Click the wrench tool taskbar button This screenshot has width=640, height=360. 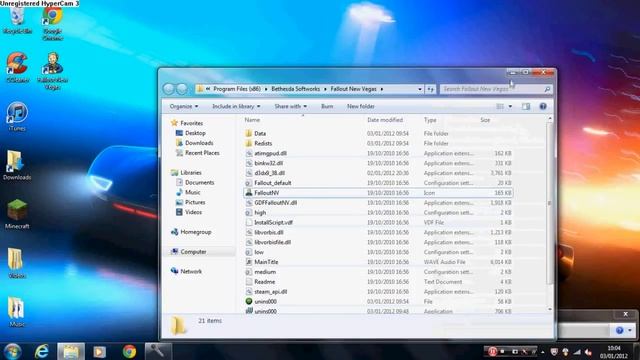pyautogui.click(x=158, y=351)
